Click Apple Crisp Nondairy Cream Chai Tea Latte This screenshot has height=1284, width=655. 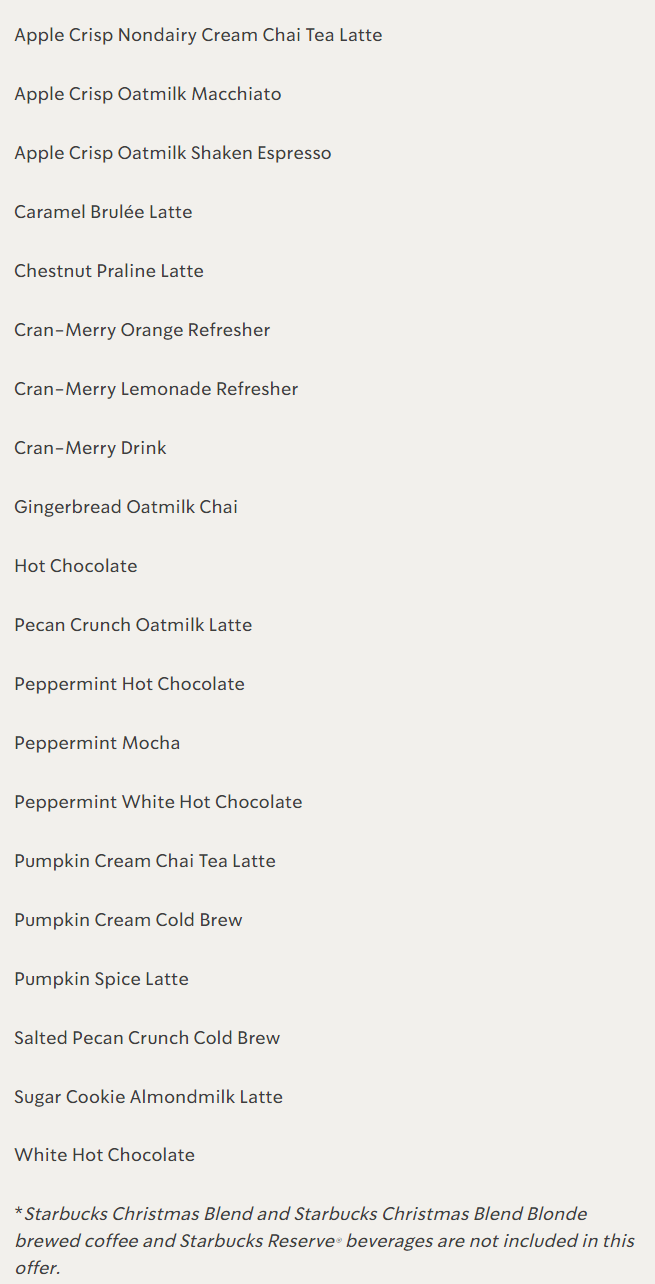pyautogui.click(x=198, y=35)
